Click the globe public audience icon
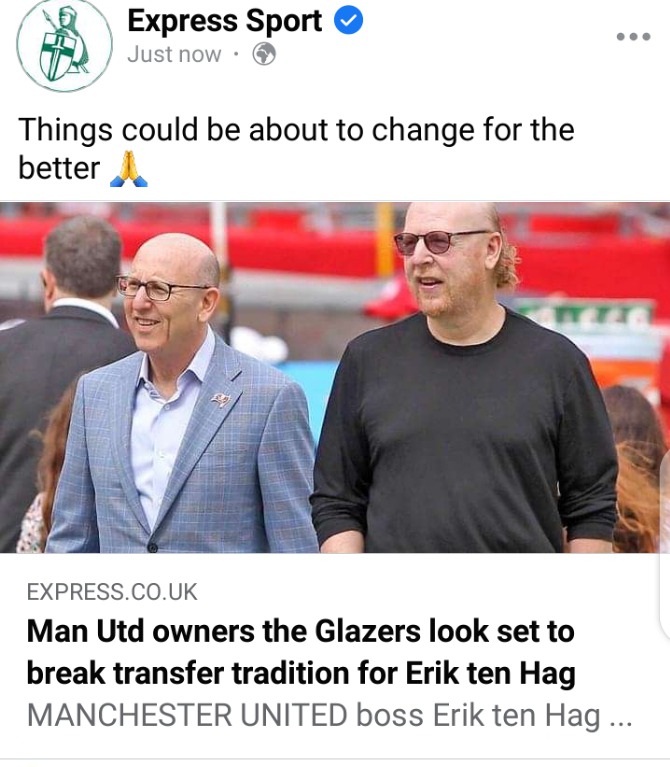670x767 pixels. [x=264, y=54]
